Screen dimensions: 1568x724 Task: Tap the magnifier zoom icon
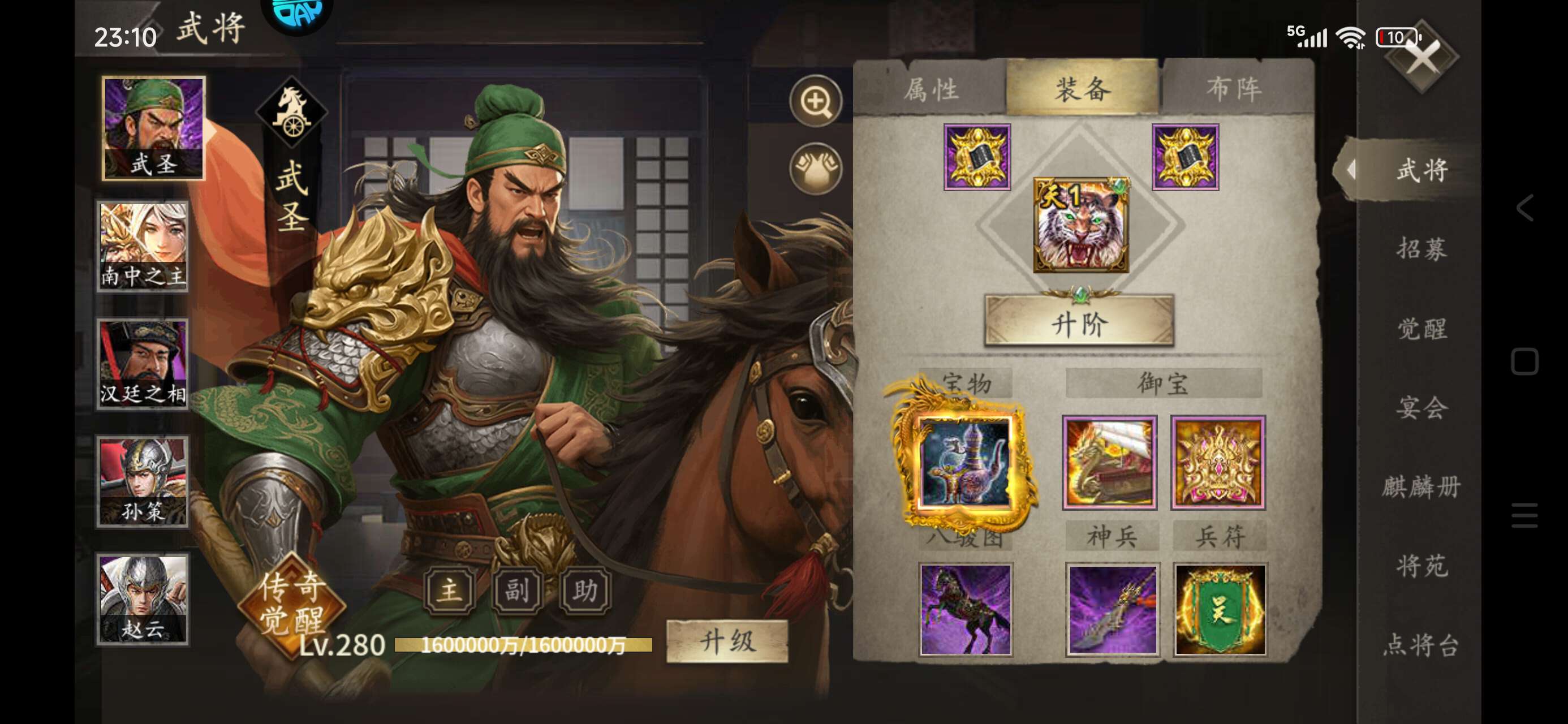(816, 101)
